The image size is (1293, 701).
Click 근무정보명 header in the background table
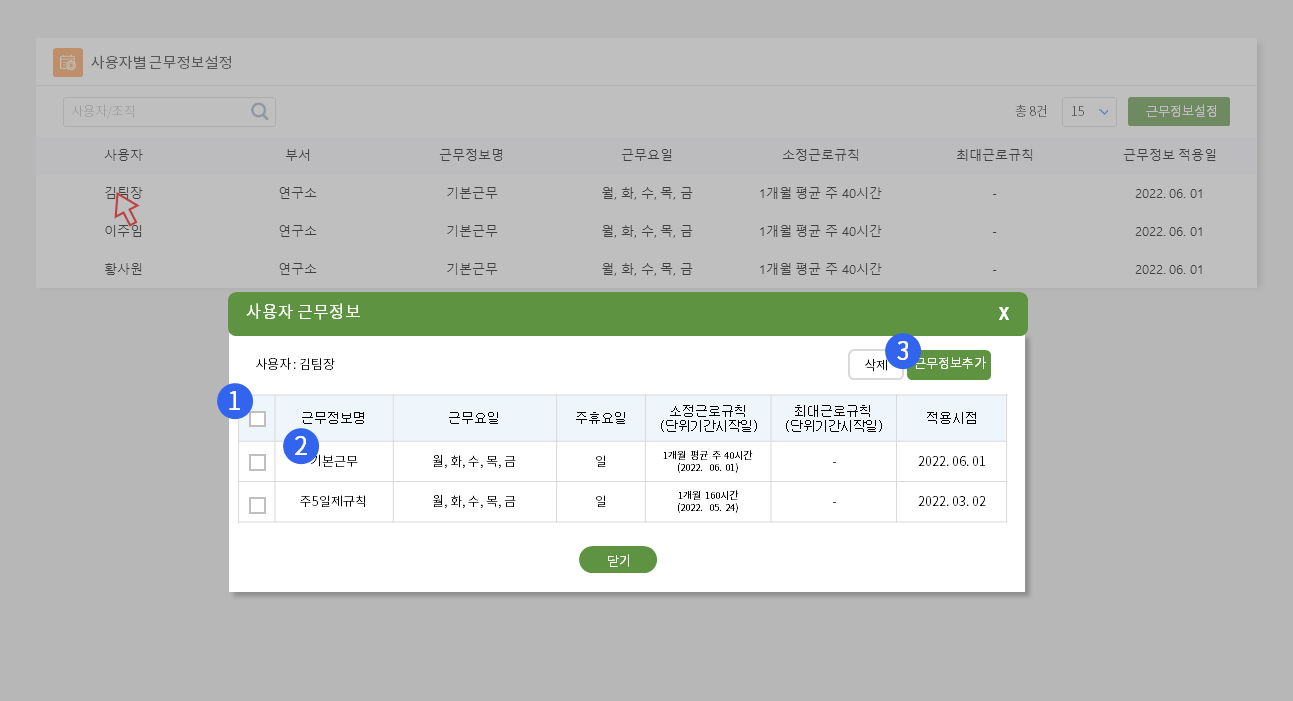pyautogui.click(x=471, y=155)
